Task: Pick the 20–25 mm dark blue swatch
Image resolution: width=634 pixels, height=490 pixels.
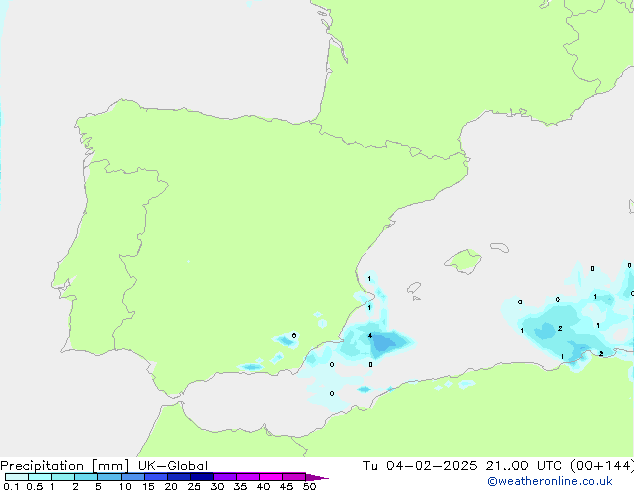Action: pyautogui.click(x=179, y=477)
